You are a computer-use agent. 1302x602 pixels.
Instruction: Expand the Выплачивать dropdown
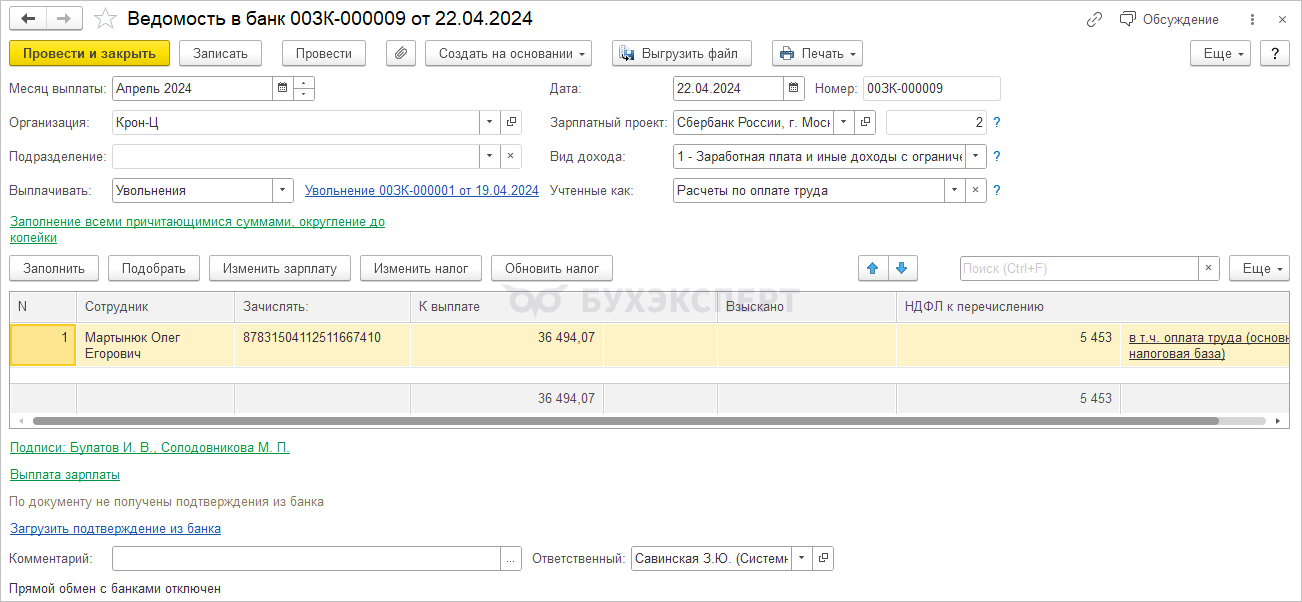click(x=283, y=190)
